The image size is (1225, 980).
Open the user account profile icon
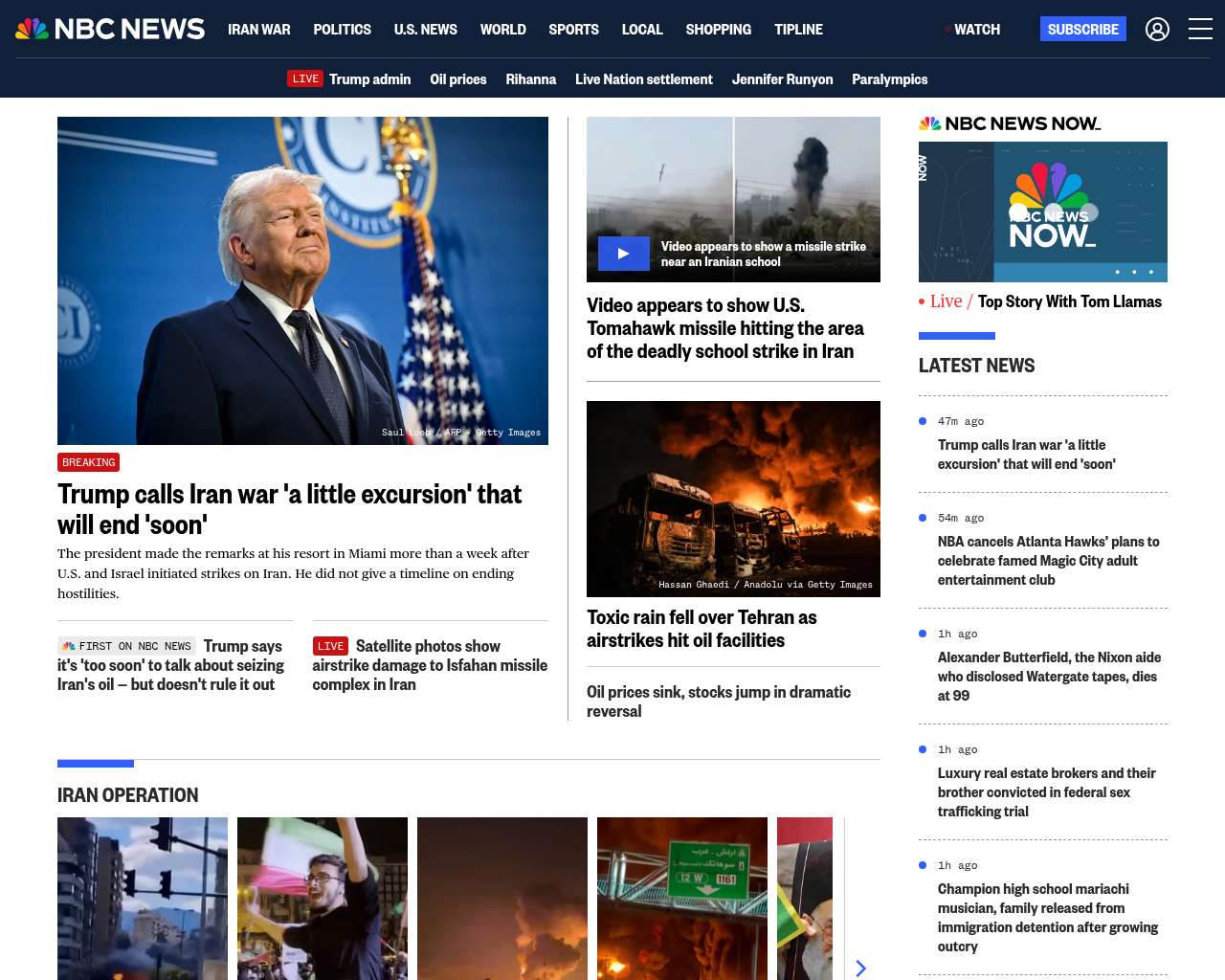tap(1157, 30)
